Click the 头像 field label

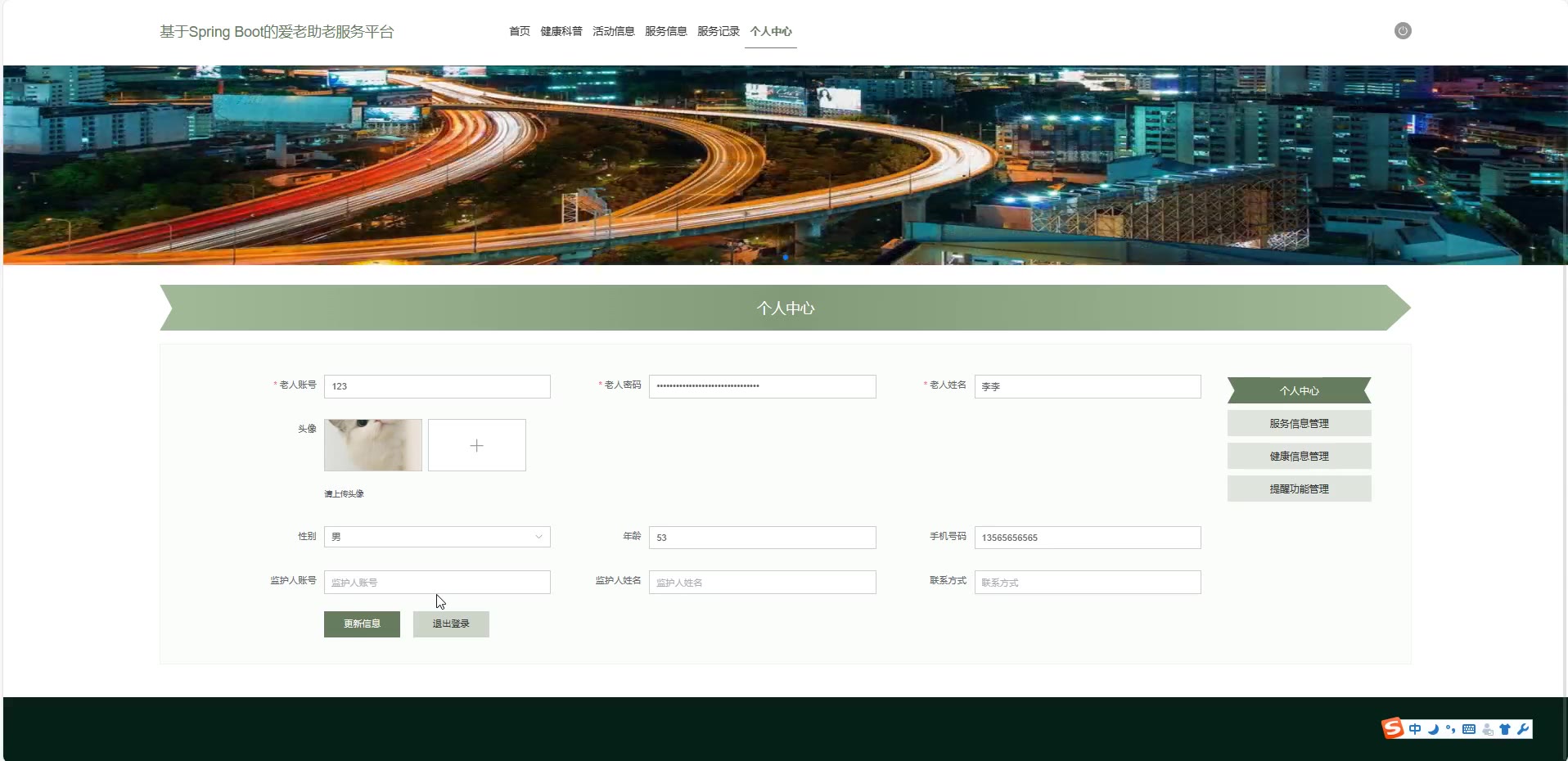[x=307, y=429]
